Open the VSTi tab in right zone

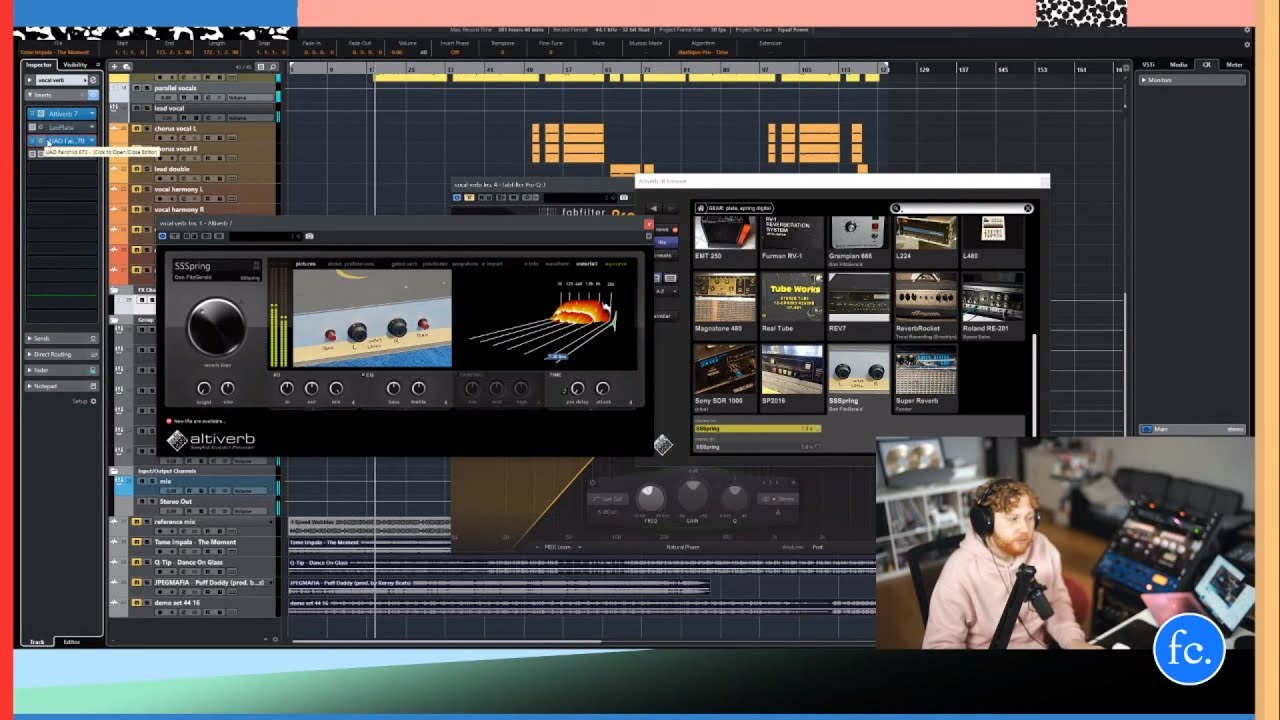pos(1149,65)
